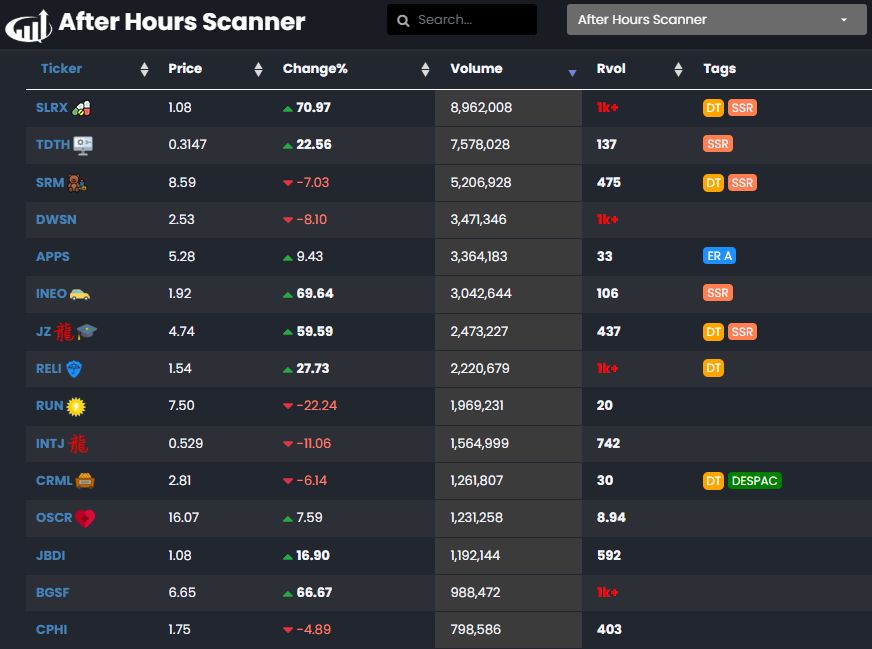
Task: Click the volume value 8,962,008
Action: pyautogui.click(x=481, y=107)
